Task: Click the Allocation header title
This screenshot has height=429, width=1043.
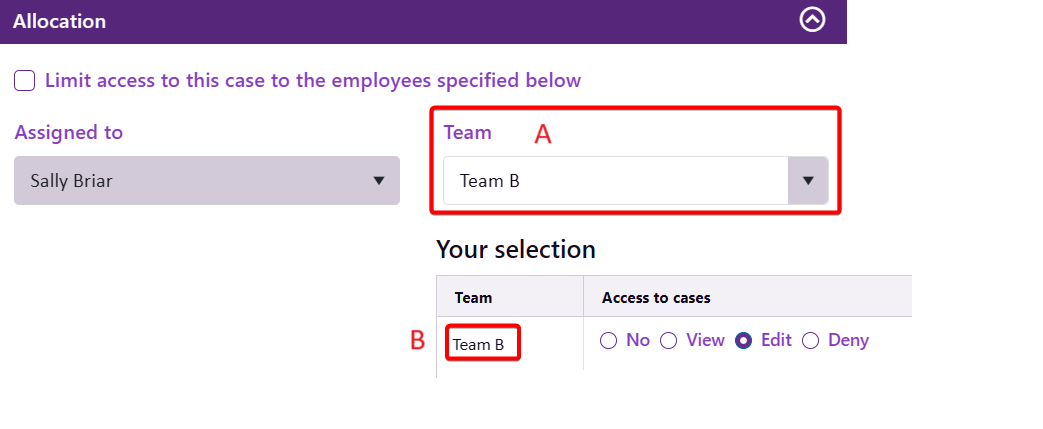Action: (x=60, y=21)
